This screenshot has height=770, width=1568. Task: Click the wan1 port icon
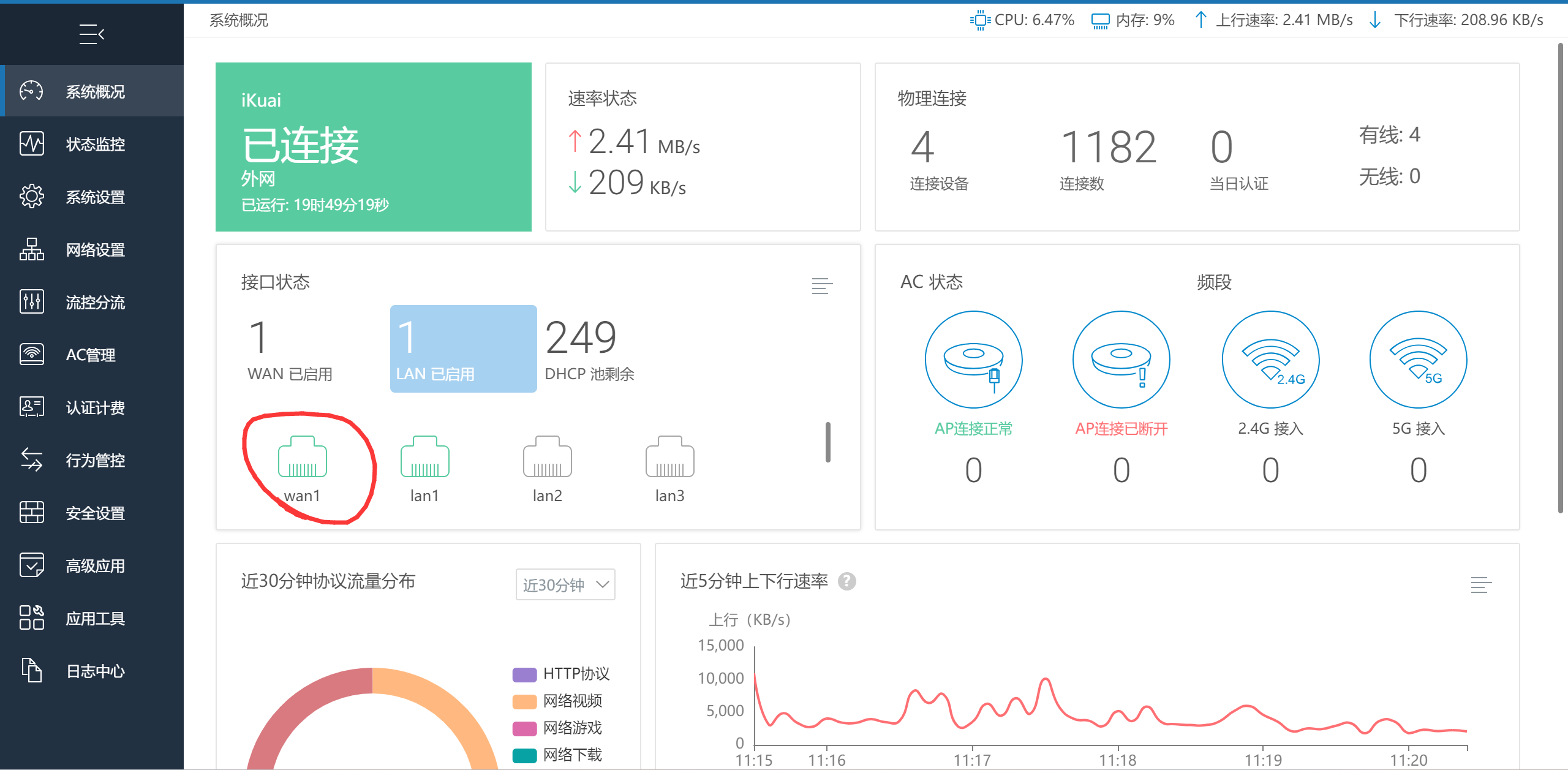302,457
